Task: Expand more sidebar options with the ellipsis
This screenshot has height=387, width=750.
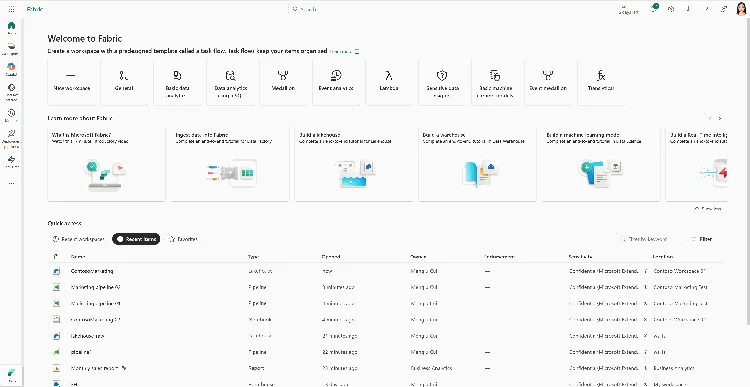Action: 11,183
